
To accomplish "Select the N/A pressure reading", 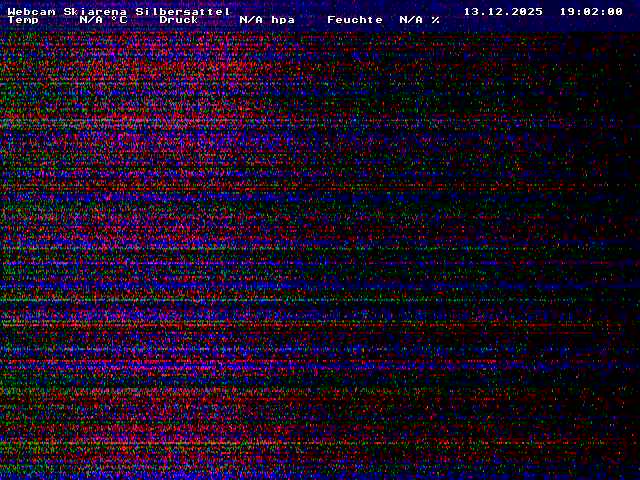I will 251,20.
